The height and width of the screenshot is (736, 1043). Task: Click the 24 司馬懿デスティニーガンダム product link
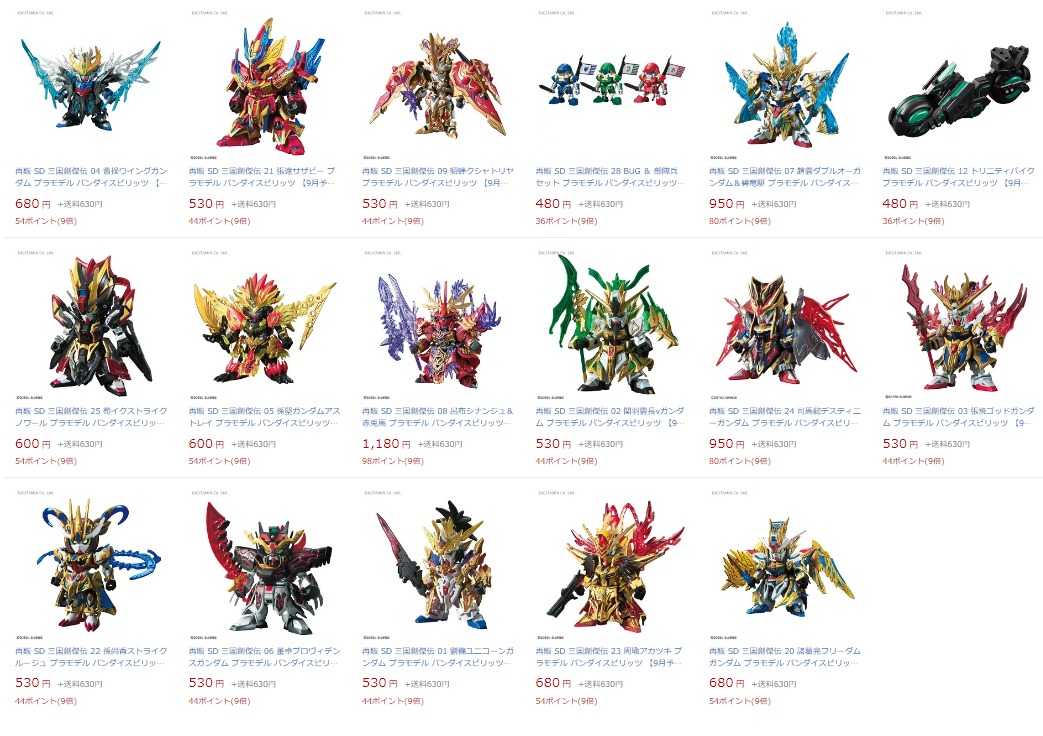[785, 417]
